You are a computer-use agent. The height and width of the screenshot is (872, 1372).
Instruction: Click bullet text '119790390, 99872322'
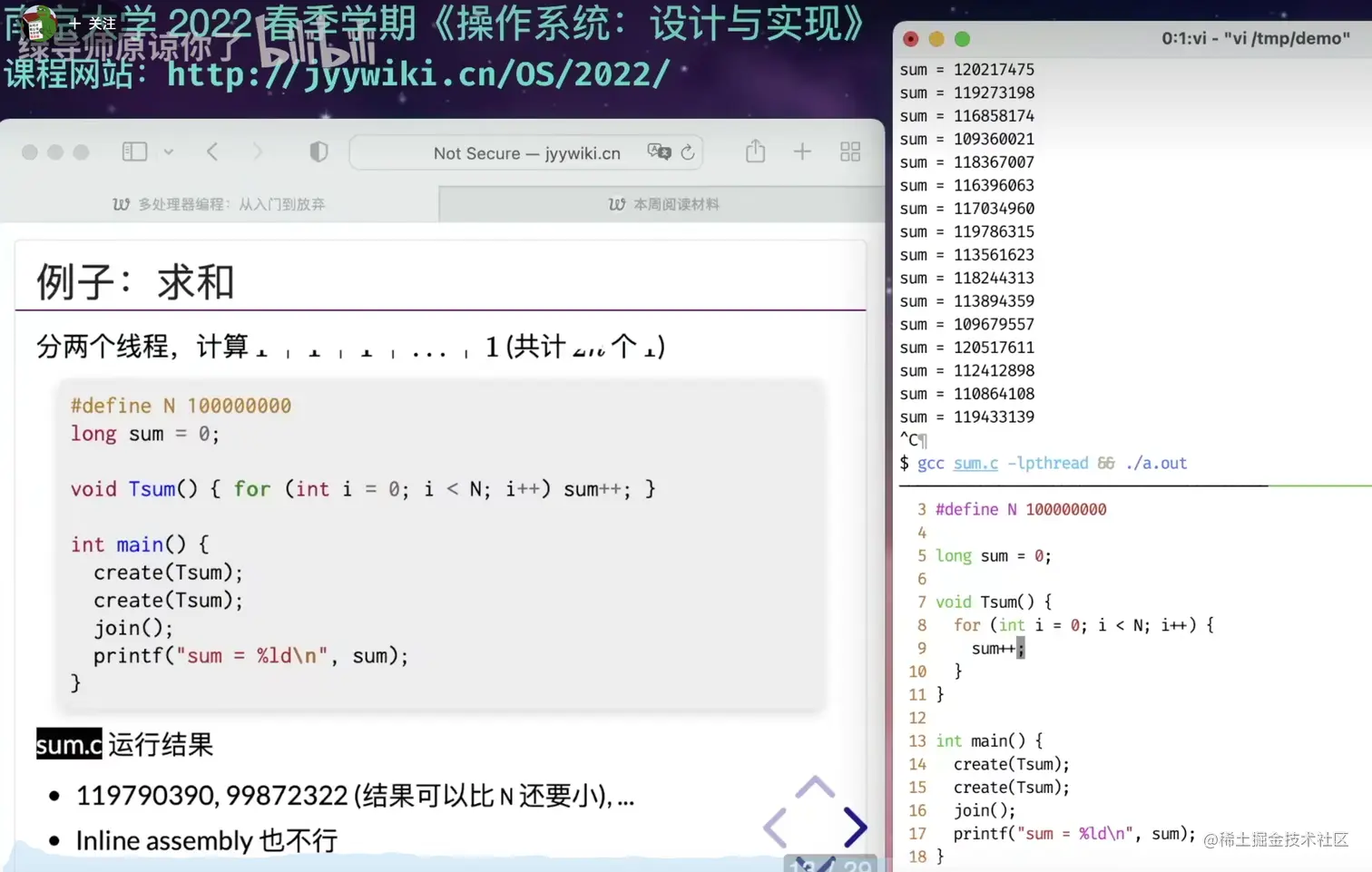(x=212, y=796)
